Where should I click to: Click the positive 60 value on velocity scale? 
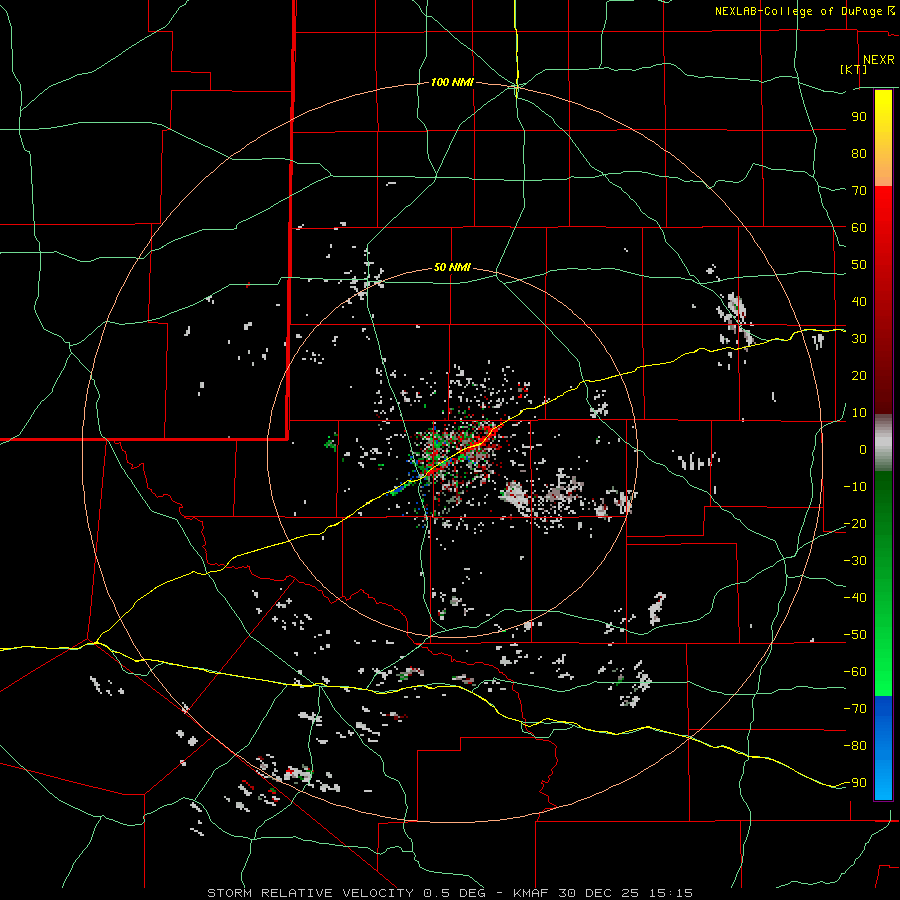pos(859,227)
